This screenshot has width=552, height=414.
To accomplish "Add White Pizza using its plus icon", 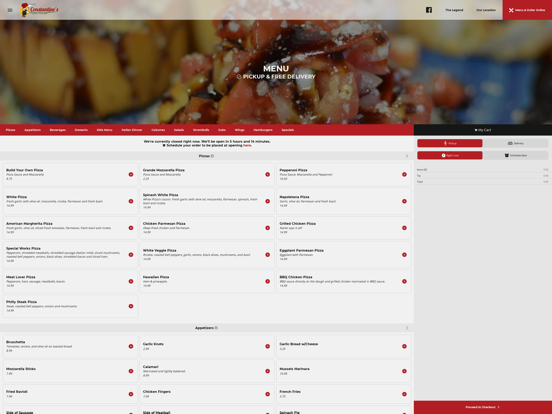I will [131, 201].
